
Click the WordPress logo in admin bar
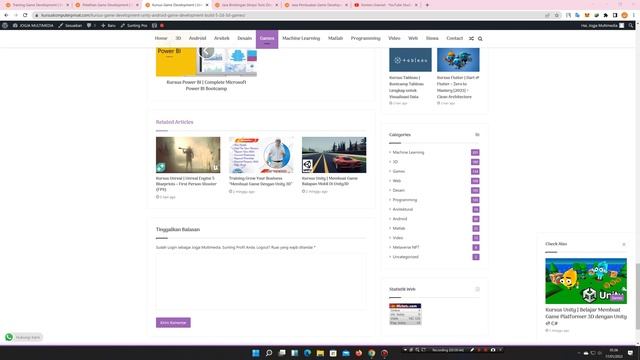point(5,25)
